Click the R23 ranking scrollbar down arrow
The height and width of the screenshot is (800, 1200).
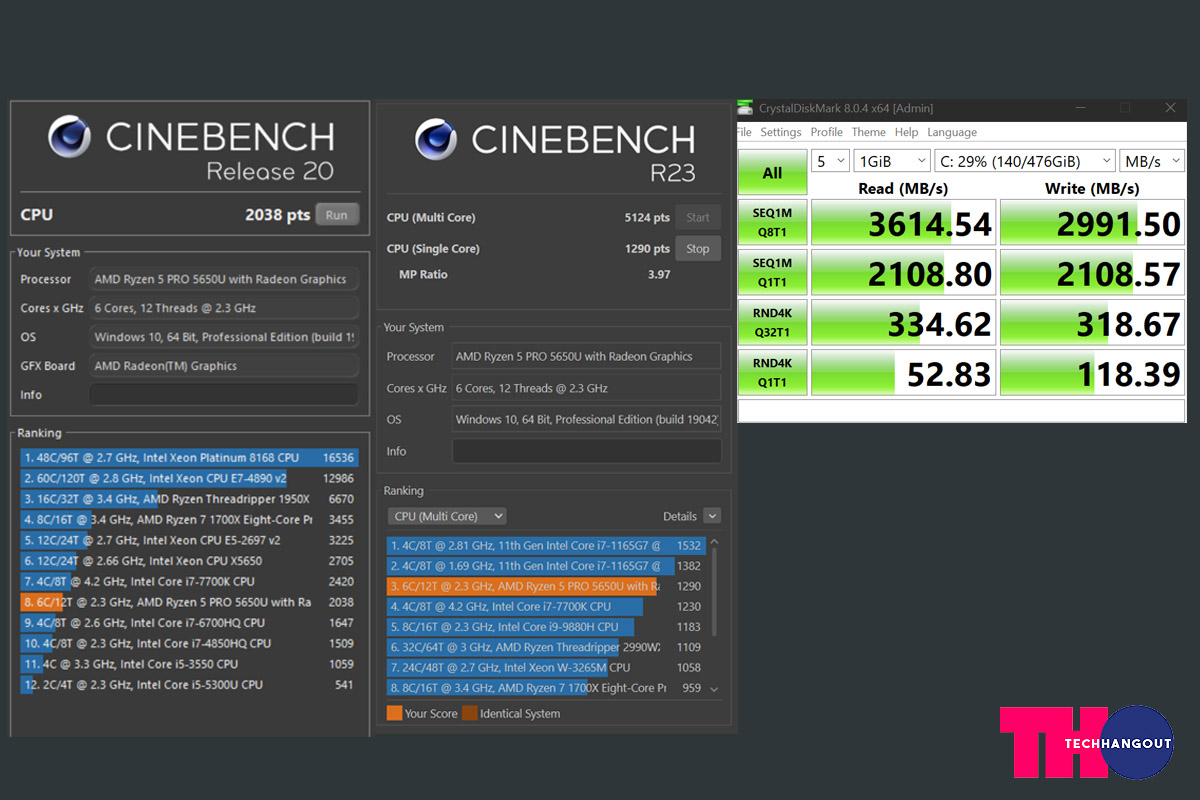pyautogui.click(x=714, y=689)
